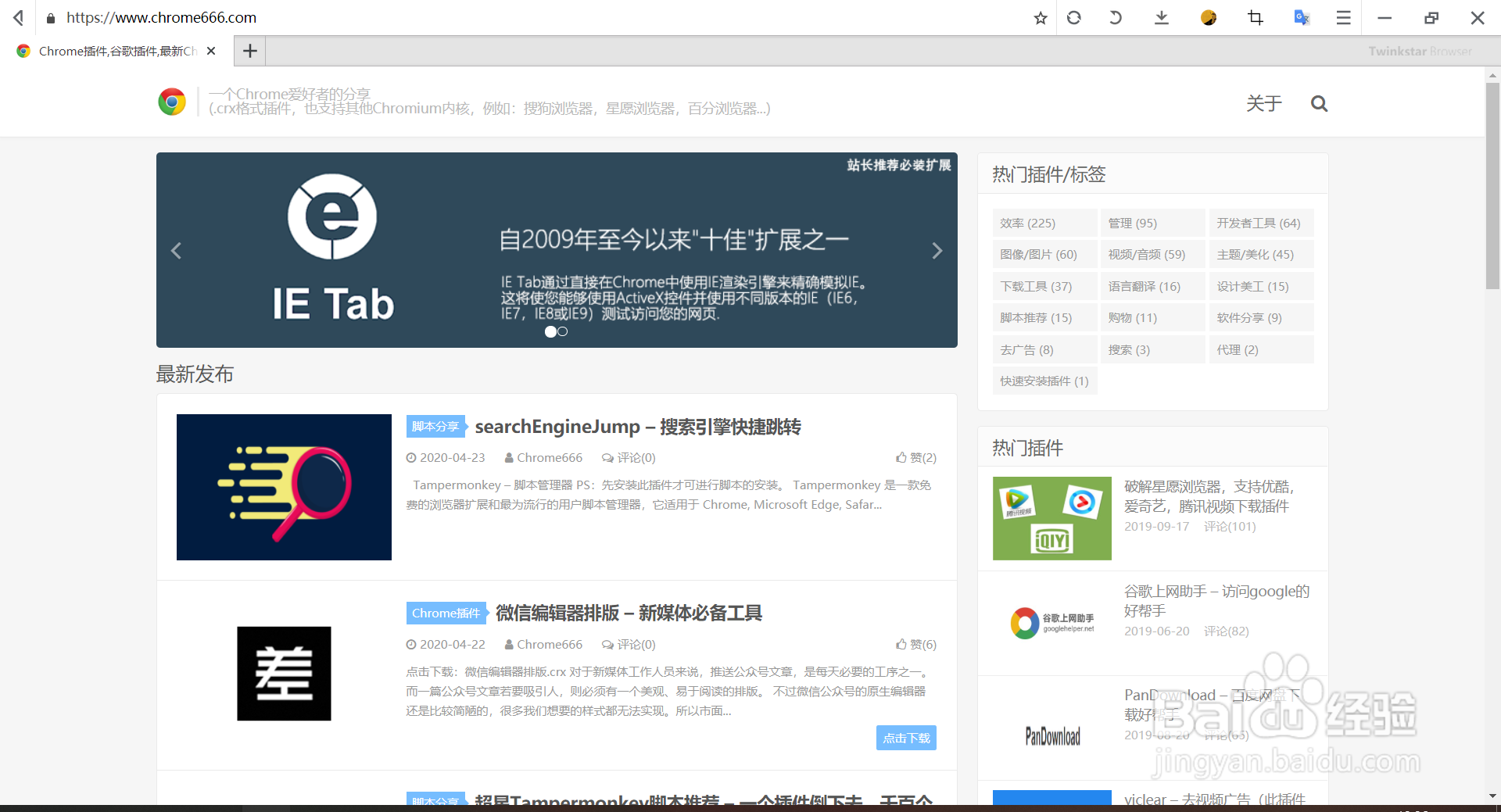Image resolution: width=1501 pixels, height=812 pixels.
Task: Open the 效率 (225) tag
Action: click(1044, 223)
